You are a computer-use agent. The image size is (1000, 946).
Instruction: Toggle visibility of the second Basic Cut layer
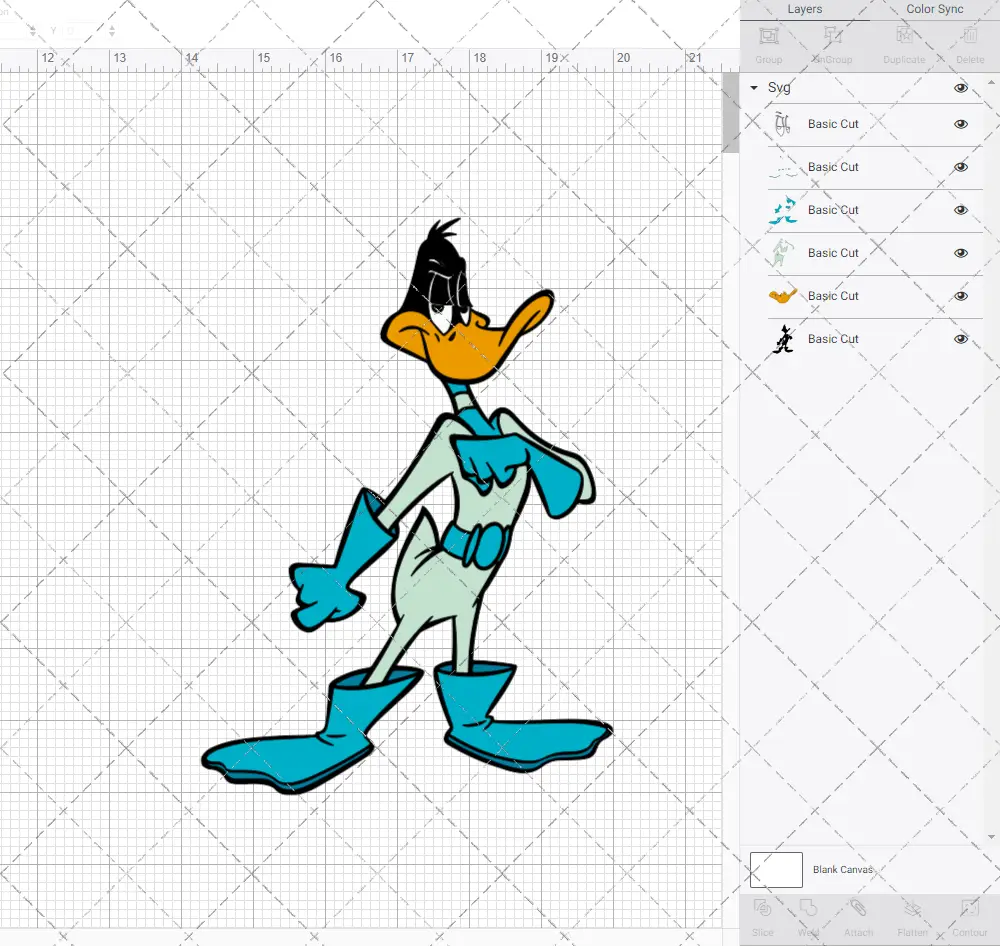pyautogui.click(x=960, y=167)
